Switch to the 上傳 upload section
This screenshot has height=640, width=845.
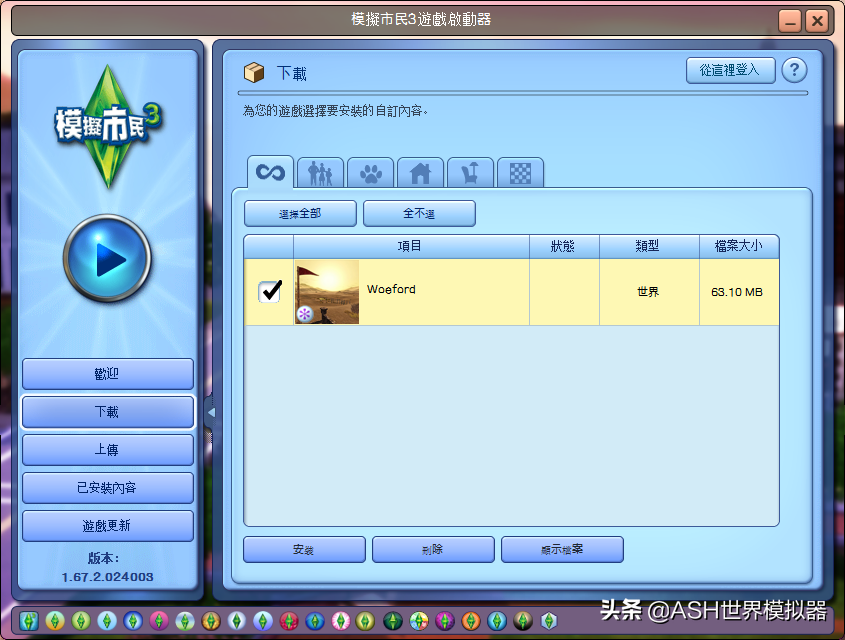point(107,450)
